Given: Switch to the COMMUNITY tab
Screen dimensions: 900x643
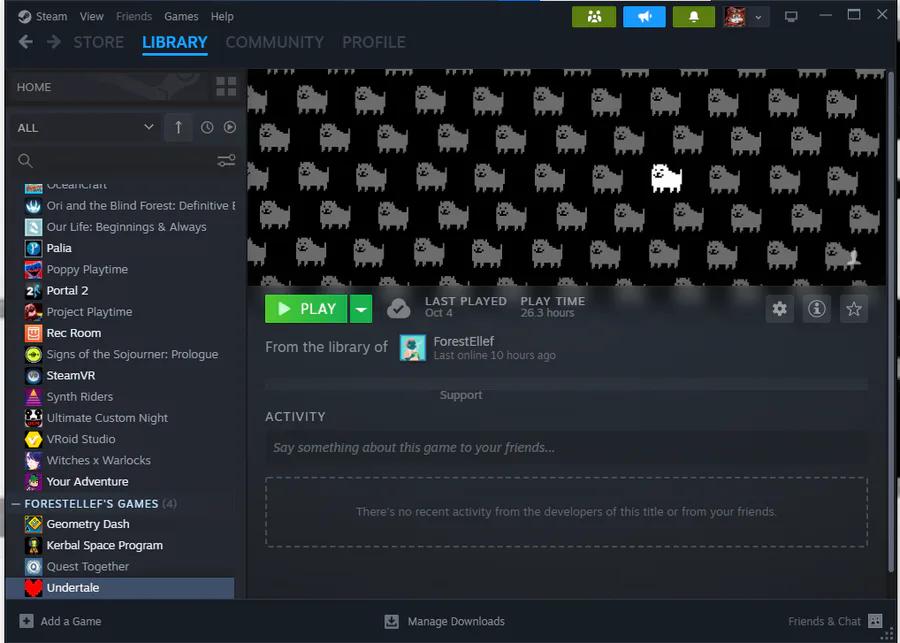Looking at the screenshot, I should 275,42.
